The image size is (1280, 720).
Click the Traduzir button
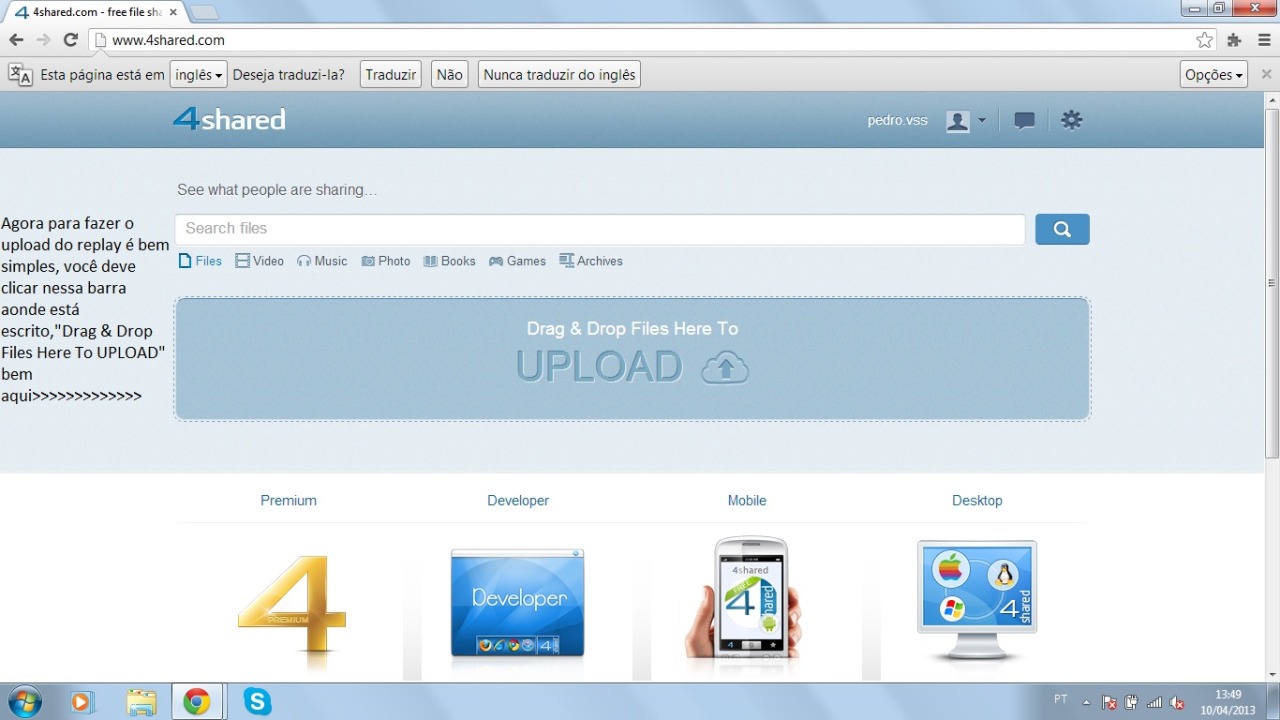(390, 74)
